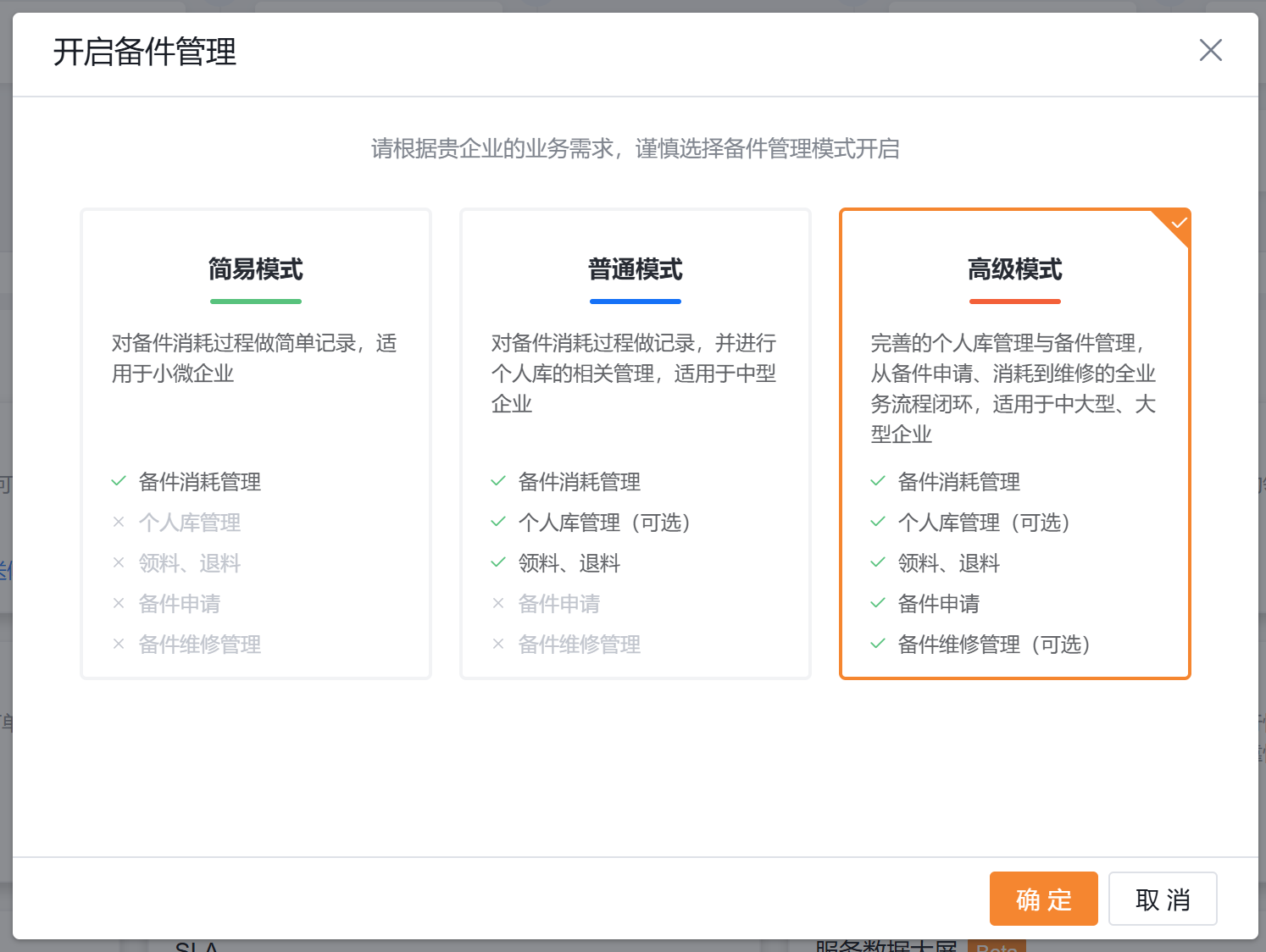Click the green underline under 简易模式
This screenshot has width=1266, height=952.
click(256, 301)
